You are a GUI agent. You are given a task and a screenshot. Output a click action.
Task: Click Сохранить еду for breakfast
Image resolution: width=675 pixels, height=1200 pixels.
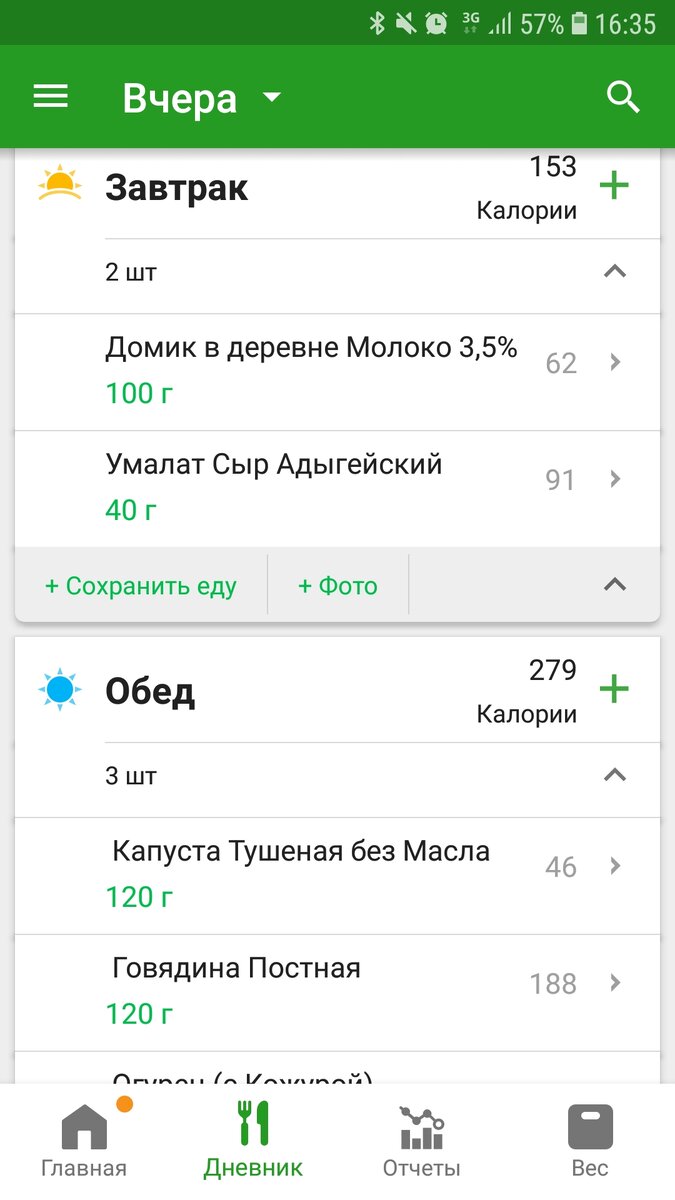click(x=139, y=586)
